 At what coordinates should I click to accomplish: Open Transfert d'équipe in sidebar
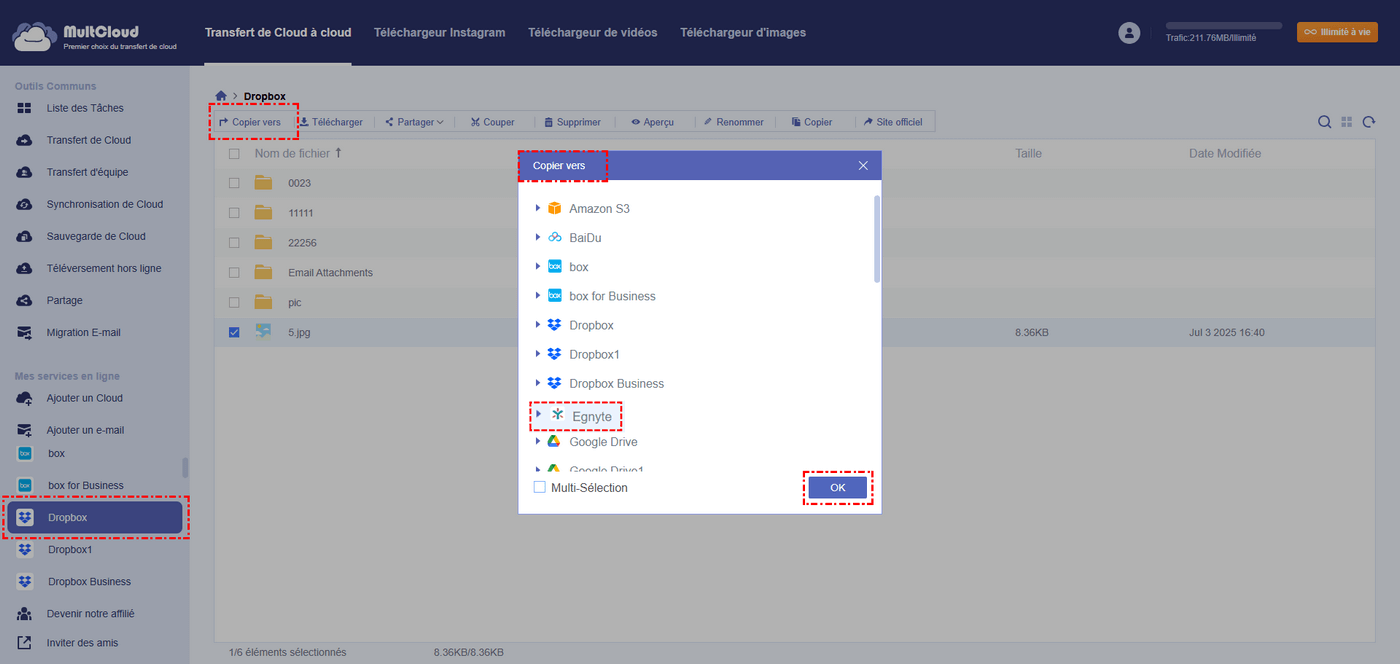(x=87, y=172)
